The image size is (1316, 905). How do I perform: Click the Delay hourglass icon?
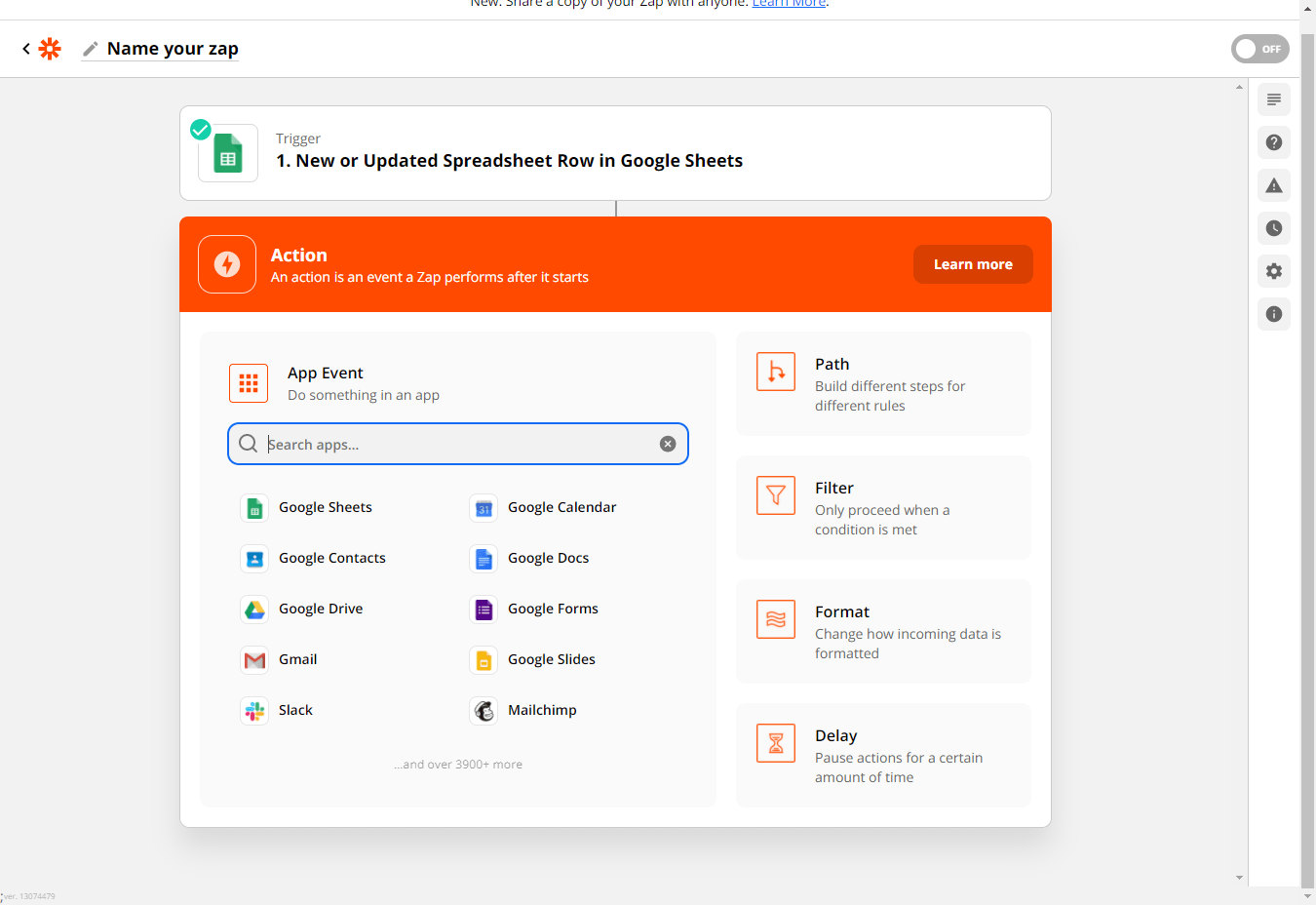pyautogui.click(x=776, y=743)
